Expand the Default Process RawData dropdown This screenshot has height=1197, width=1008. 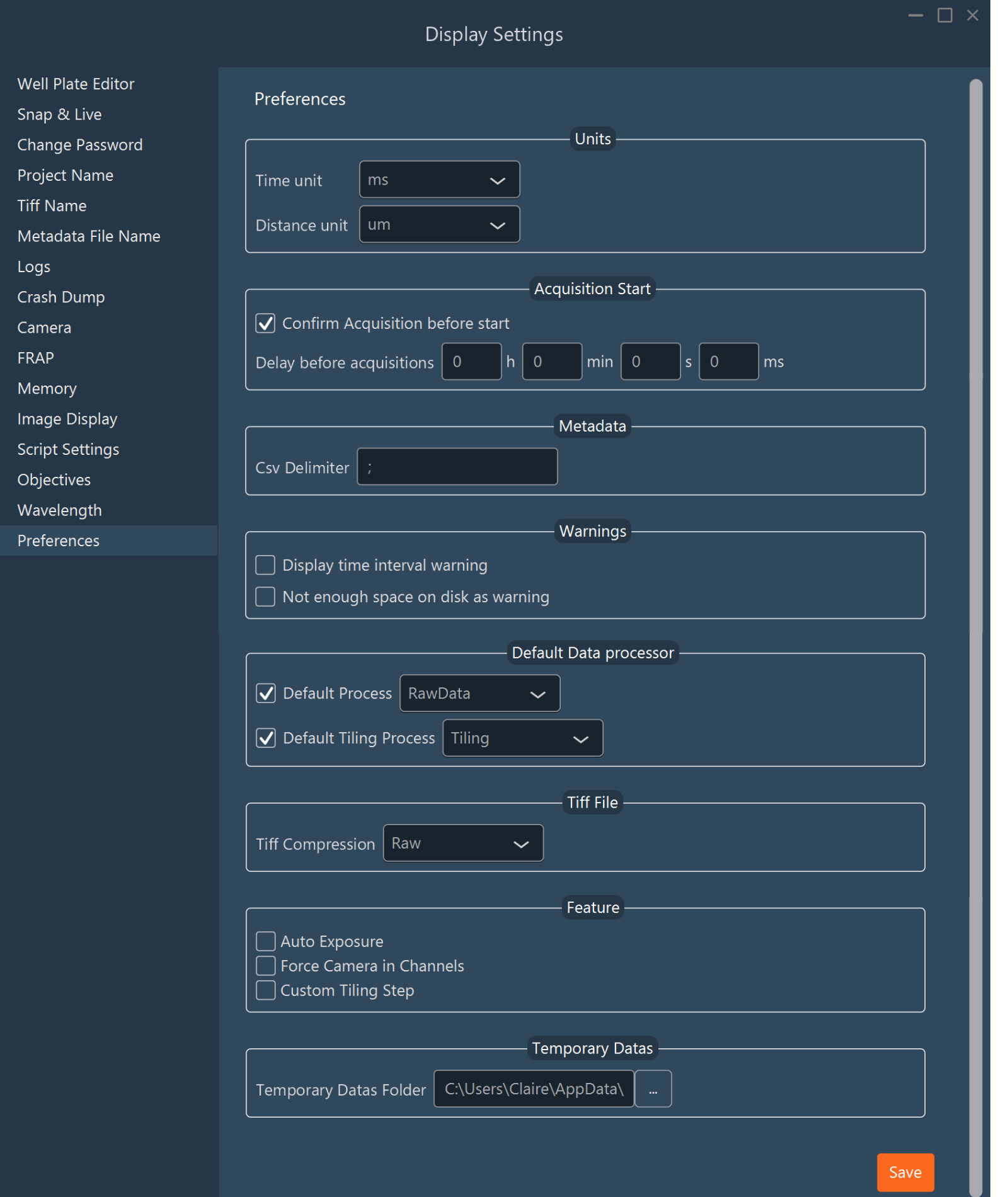tap(479, 693)
